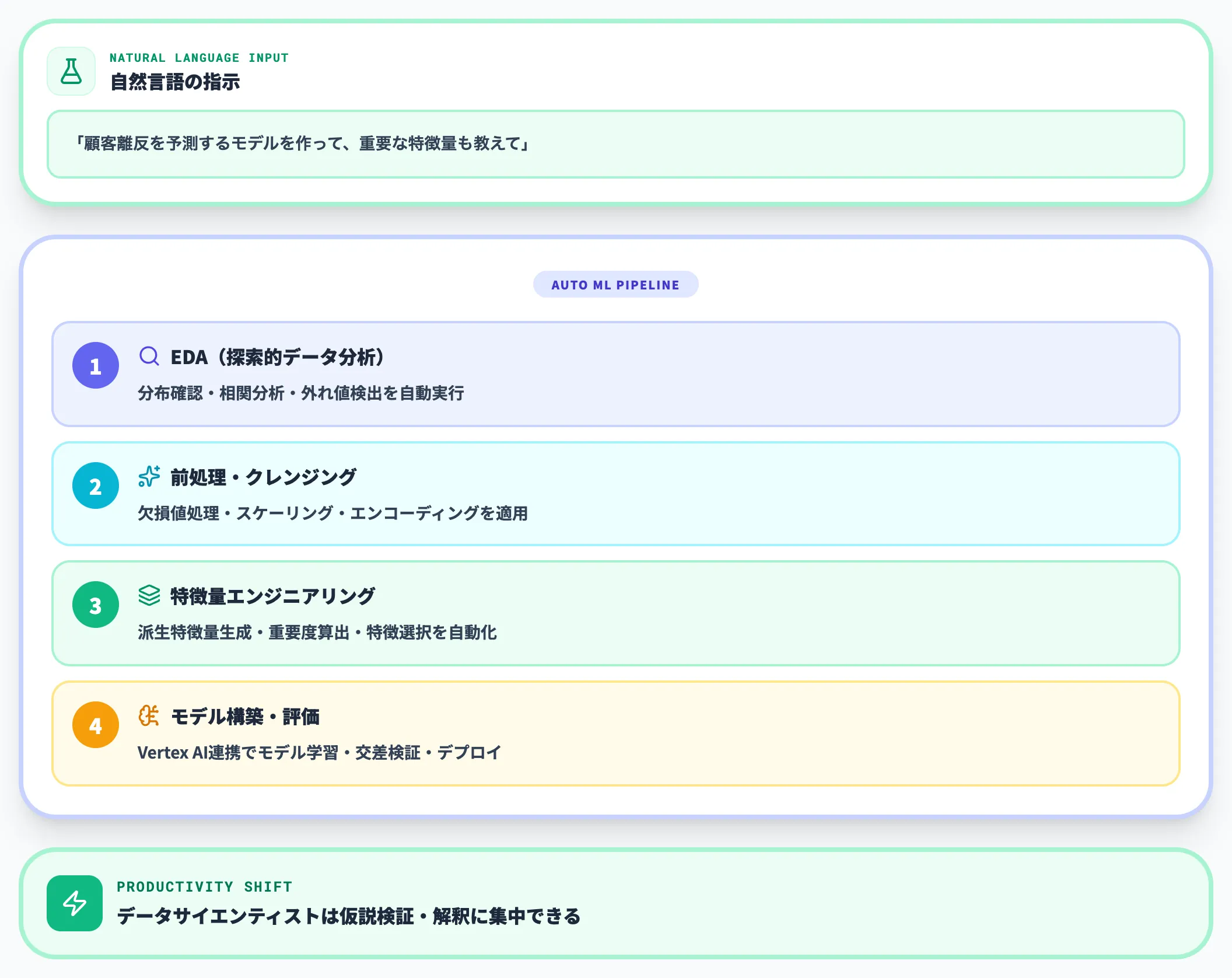Select the 特徴量エンジニアリング heading

click(x=272, y=596)
